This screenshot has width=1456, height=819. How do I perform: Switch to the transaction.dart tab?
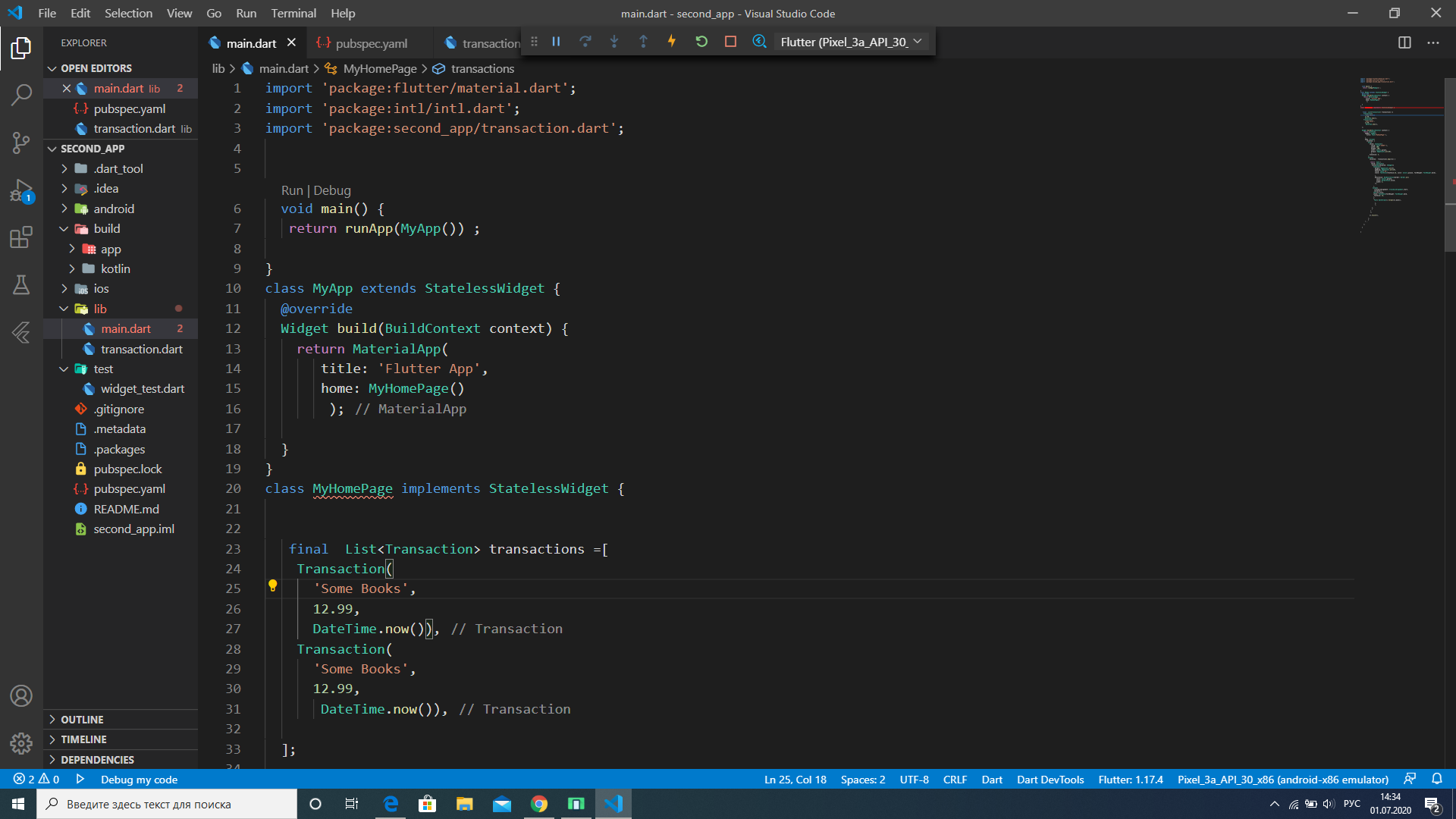(x=482, y=42)
